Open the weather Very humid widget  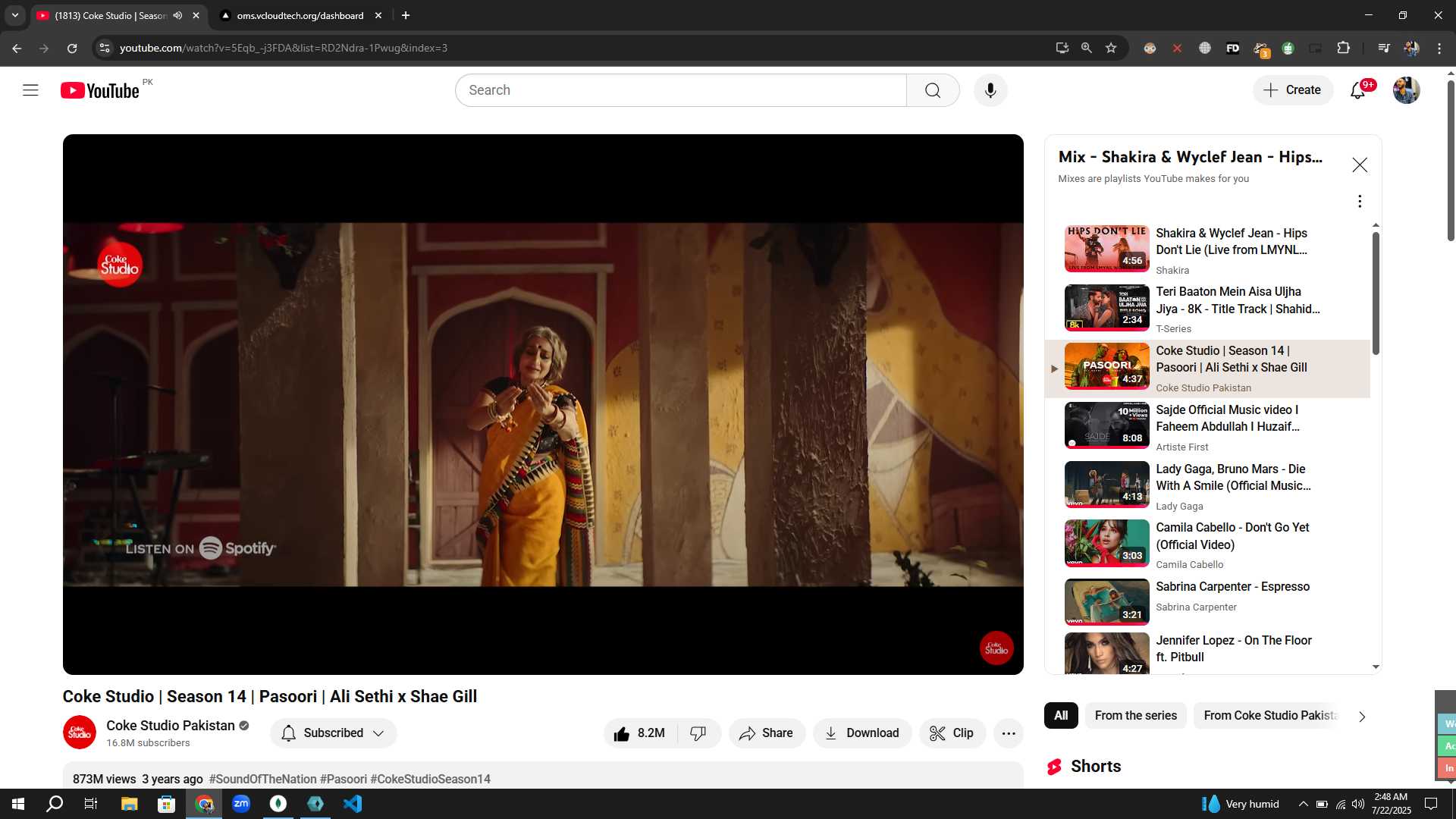click(x=1241, y=804)
